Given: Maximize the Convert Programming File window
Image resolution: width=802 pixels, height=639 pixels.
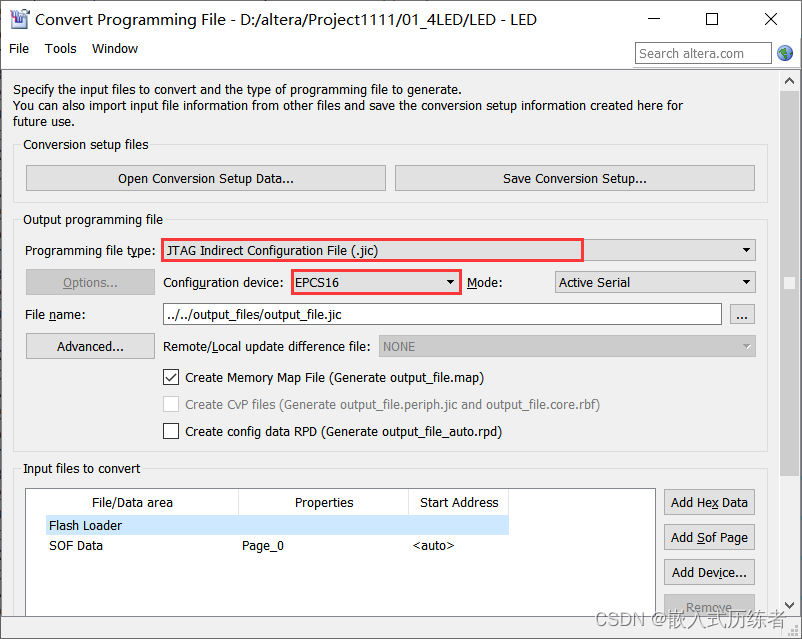Looking at the screenshot, I should pyautogui.click(x=711, y=19).
